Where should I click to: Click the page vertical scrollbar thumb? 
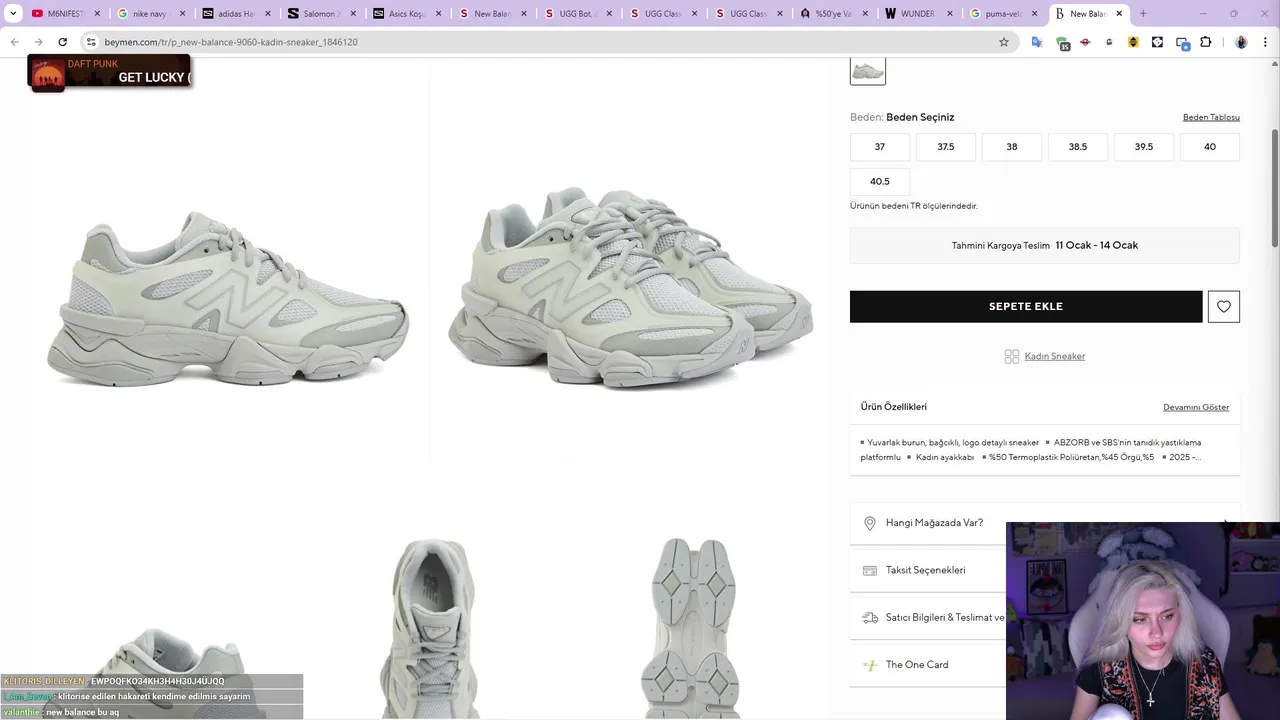tap(1274, 188)
